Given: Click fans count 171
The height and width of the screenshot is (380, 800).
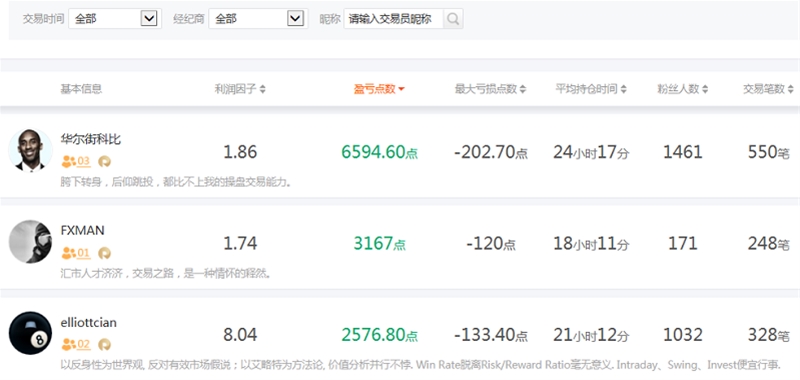Looking at the screenshot, I should [683, 244].
